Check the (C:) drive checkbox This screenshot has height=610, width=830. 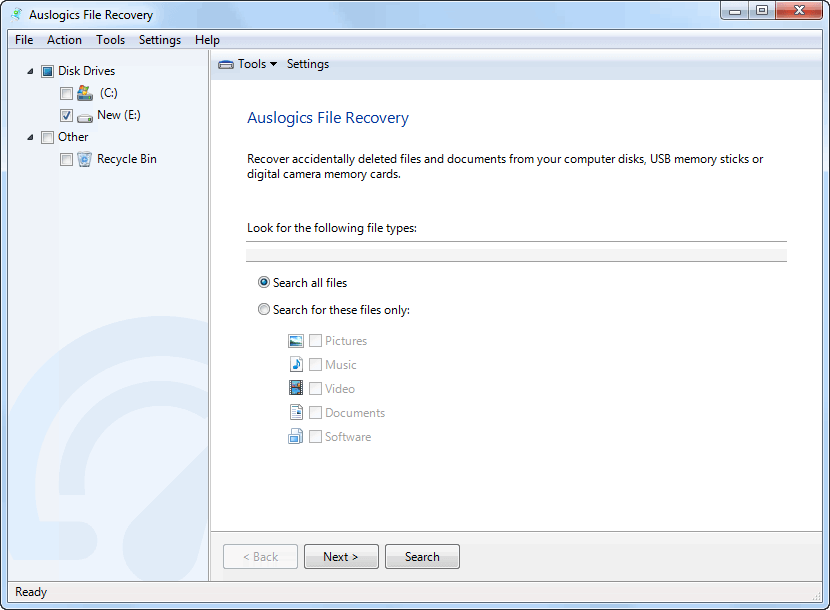coord(66,94)
